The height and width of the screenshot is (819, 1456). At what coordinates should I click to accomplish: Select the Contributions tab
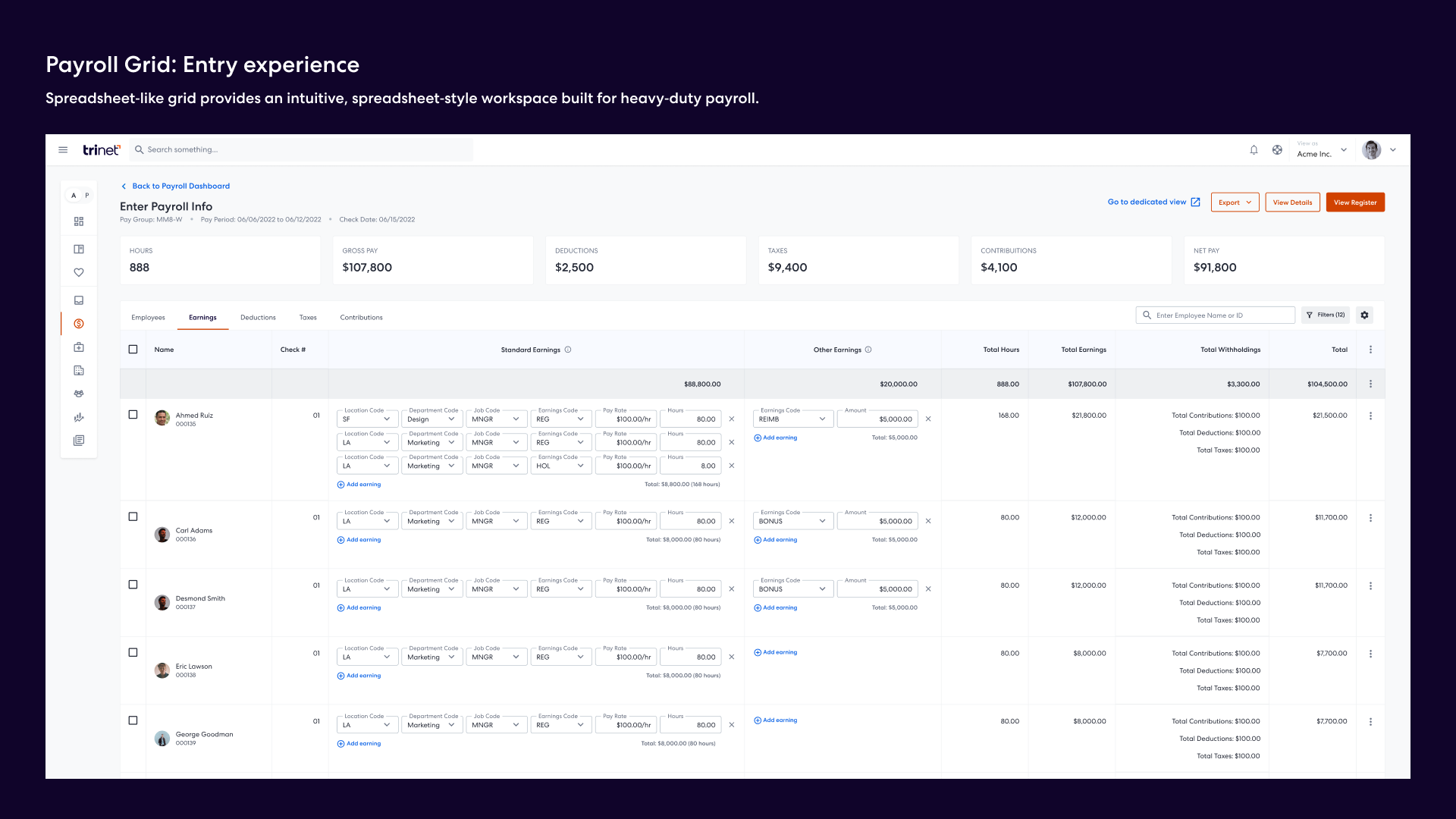click(361, 317)
